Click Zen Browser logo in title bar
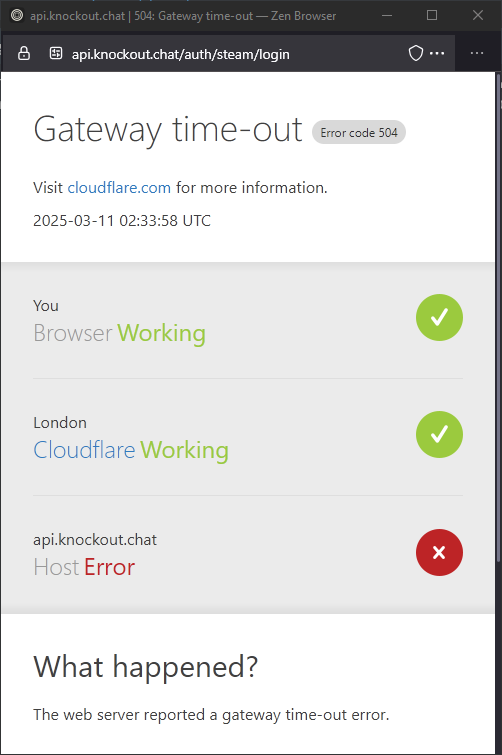The height and width of the screenshot is (755, 502). point(17,15)
